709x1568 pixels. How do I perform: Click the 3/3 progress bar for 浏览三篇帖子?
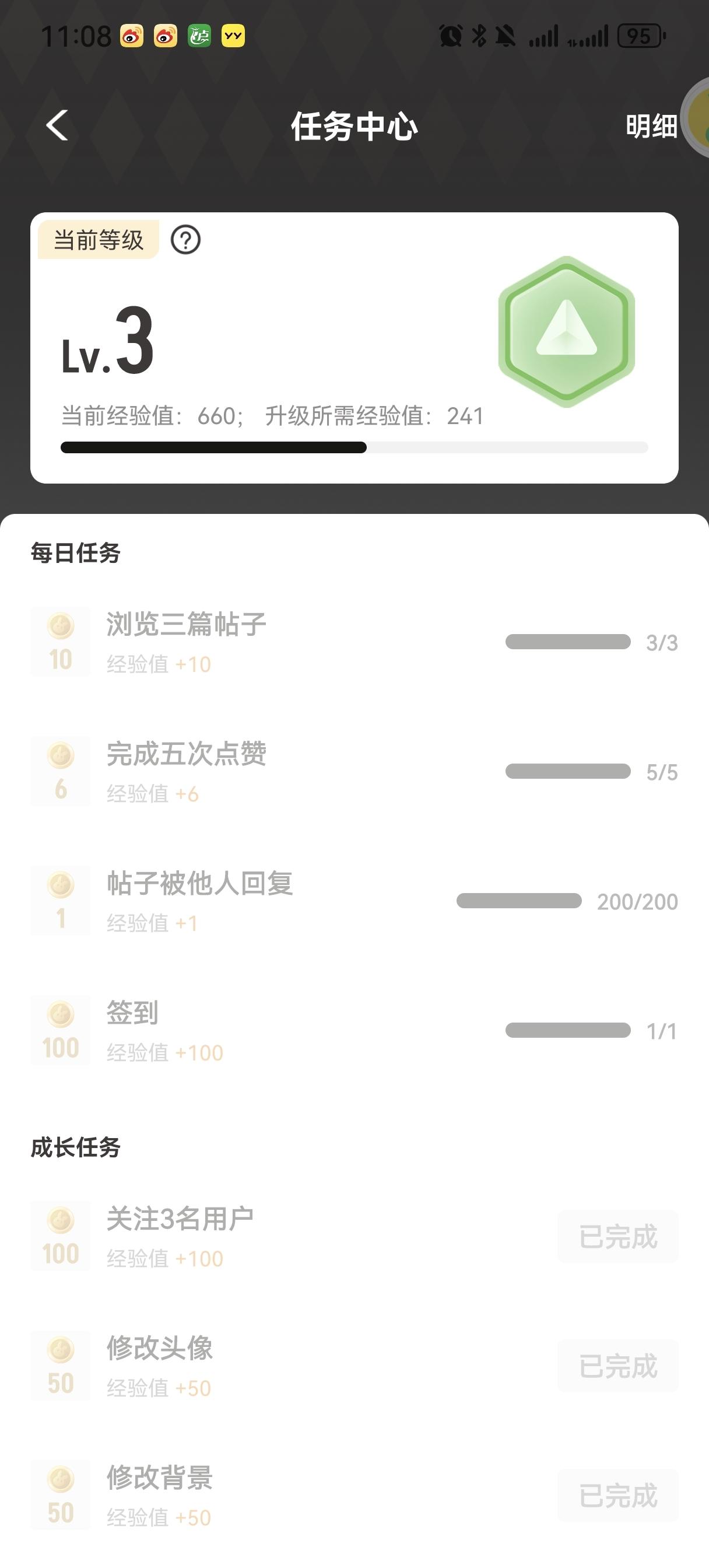568,642
